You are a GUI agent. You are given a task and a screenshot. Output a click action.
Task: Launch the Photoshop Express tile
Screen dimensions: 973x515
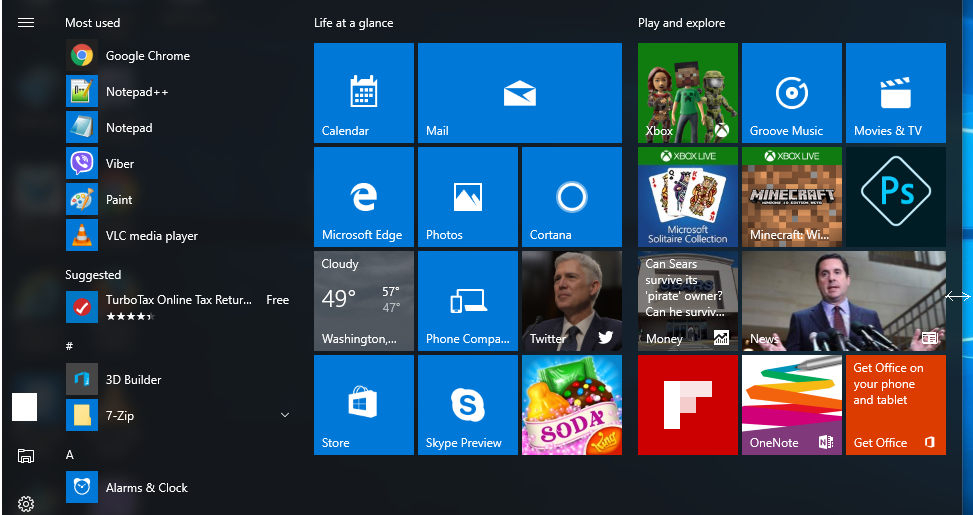896,197
